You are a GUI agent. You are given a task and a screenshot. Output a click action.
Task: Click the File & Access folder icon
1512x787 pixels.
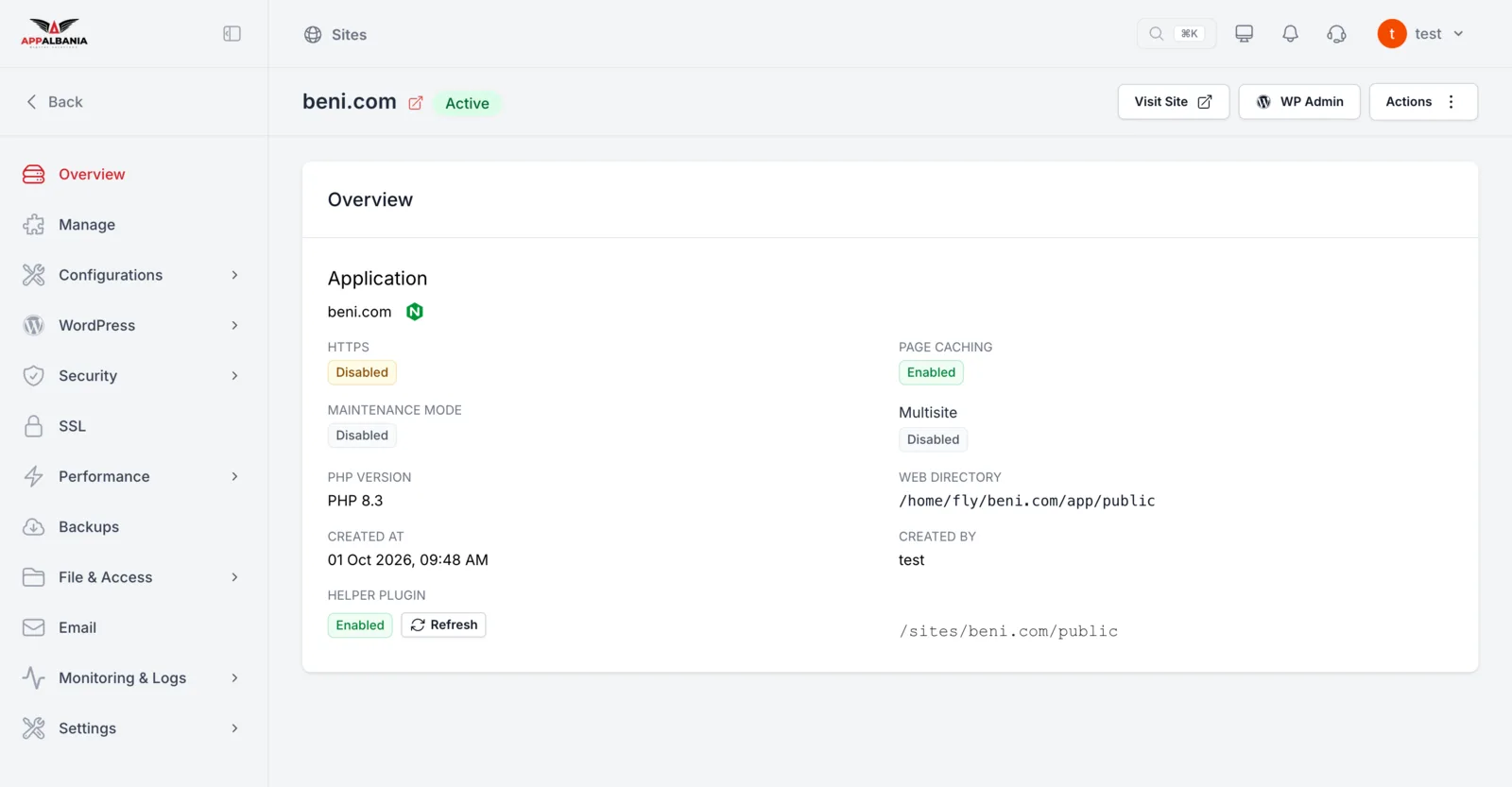click(x=33, y=577)
